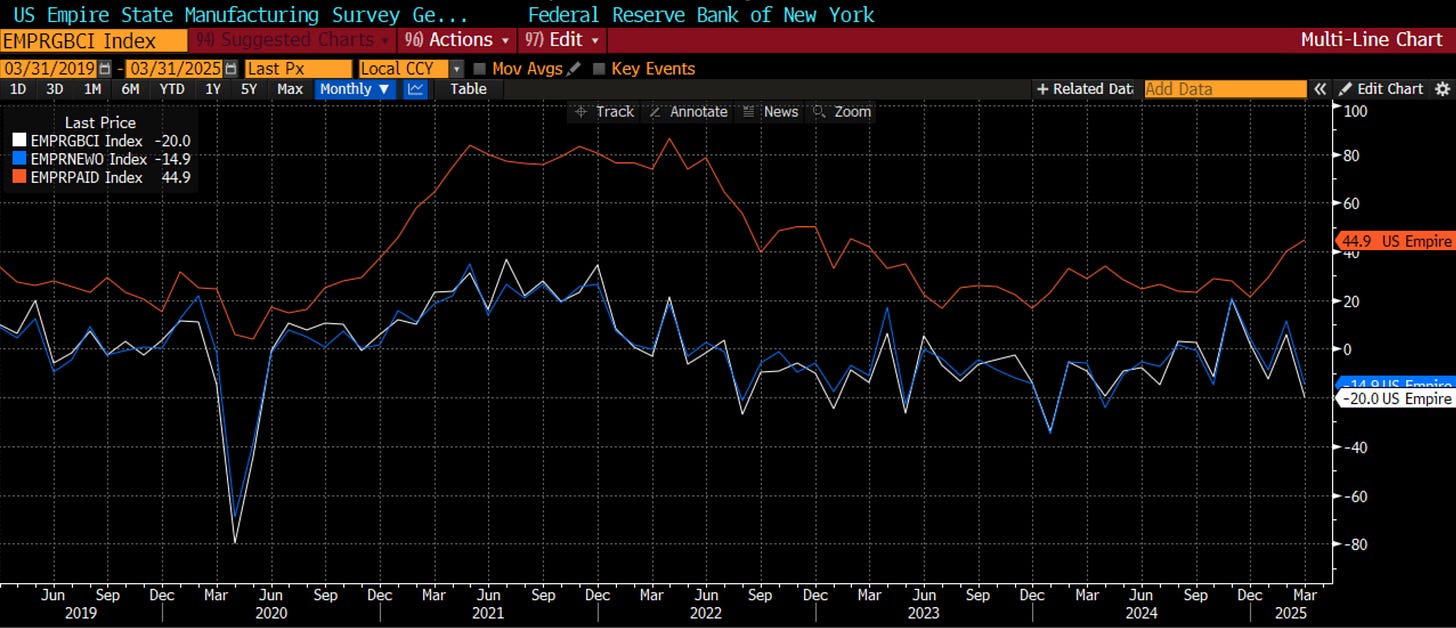Click the white -20.0 axis value tag
This screenshot has height=628, width=1456.
(1396, 398)
